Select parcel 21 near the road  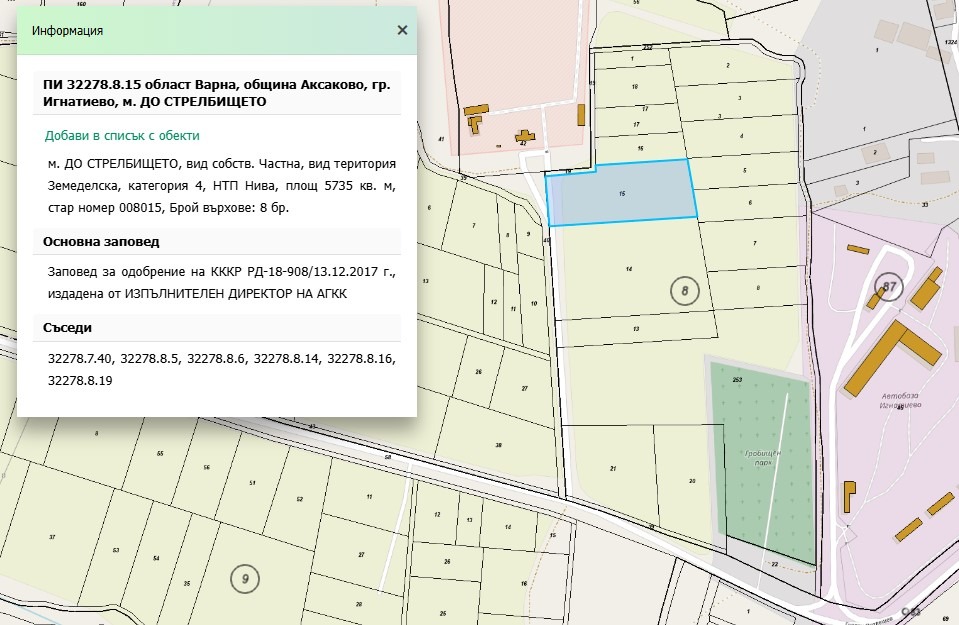[x=612, y=468]
